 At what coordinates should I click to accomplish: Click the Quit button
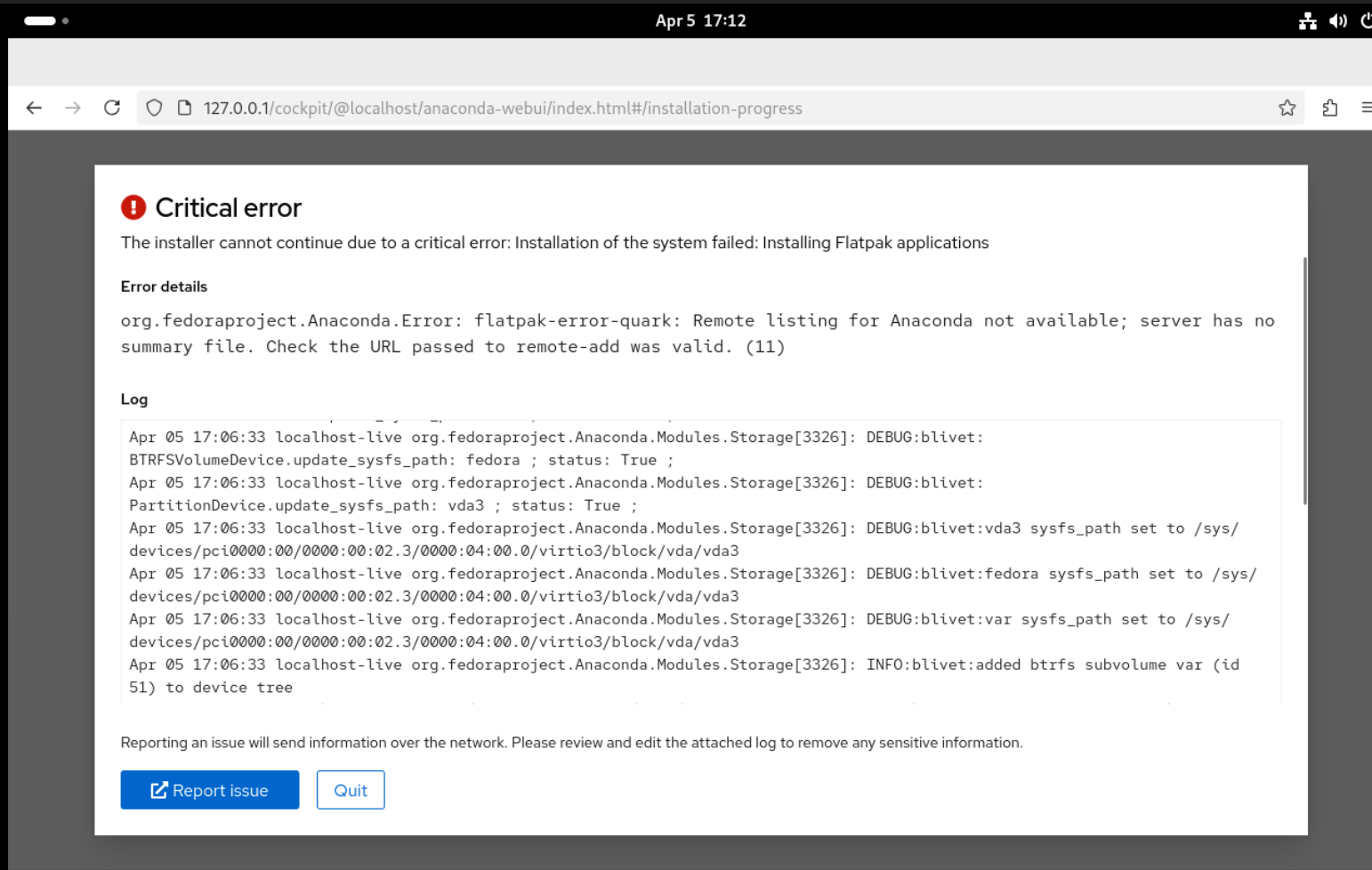click(x=351, y=790)
